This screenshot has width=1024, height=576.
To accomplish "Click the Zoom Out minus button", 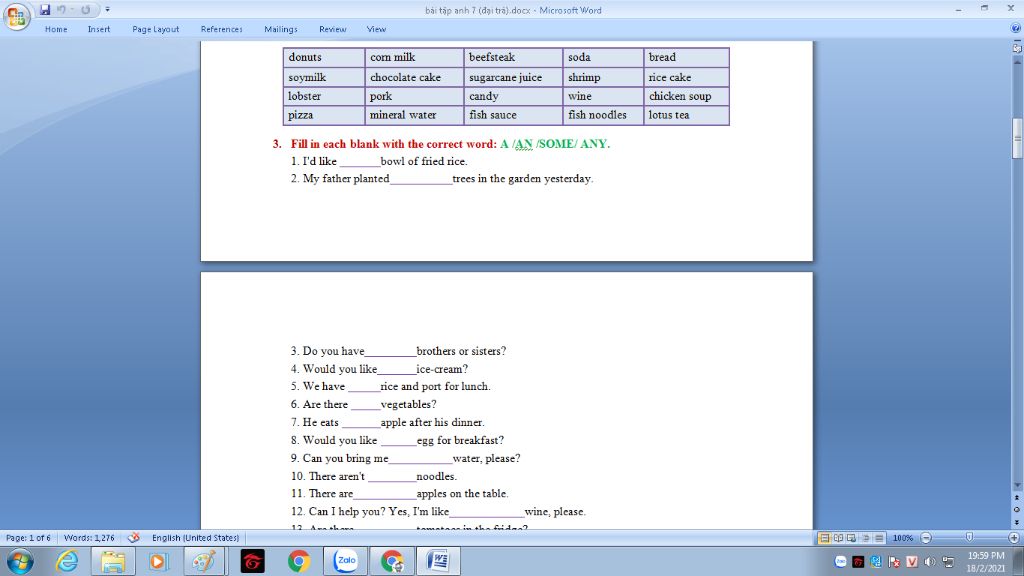I will (x=925, y=538).
